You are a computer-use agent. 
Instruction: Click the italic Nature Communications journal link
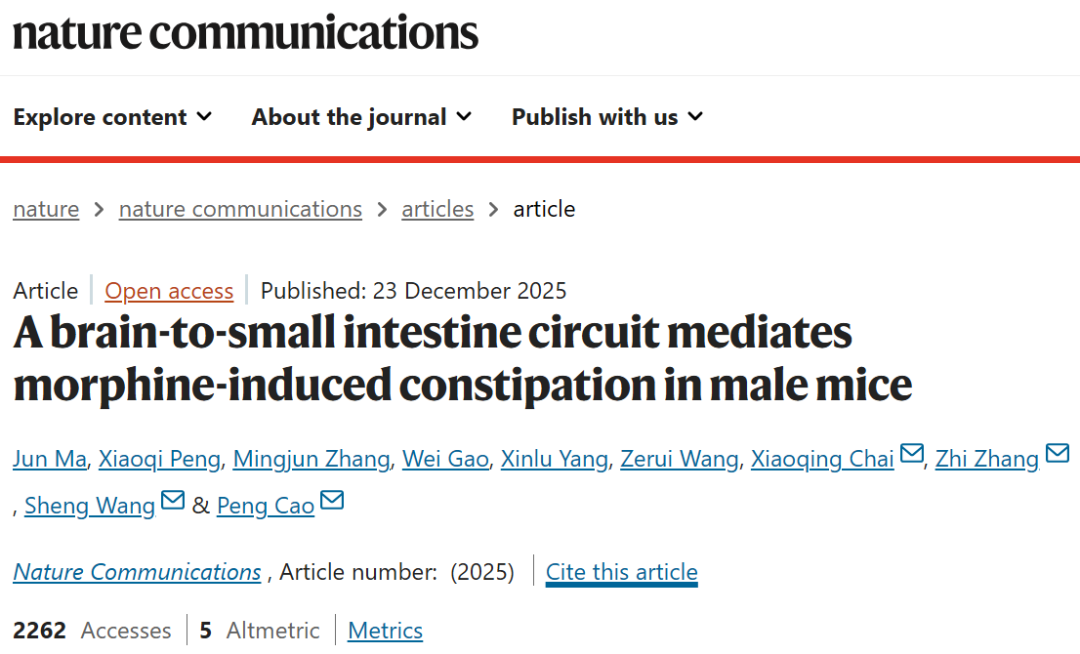(137, 572)
